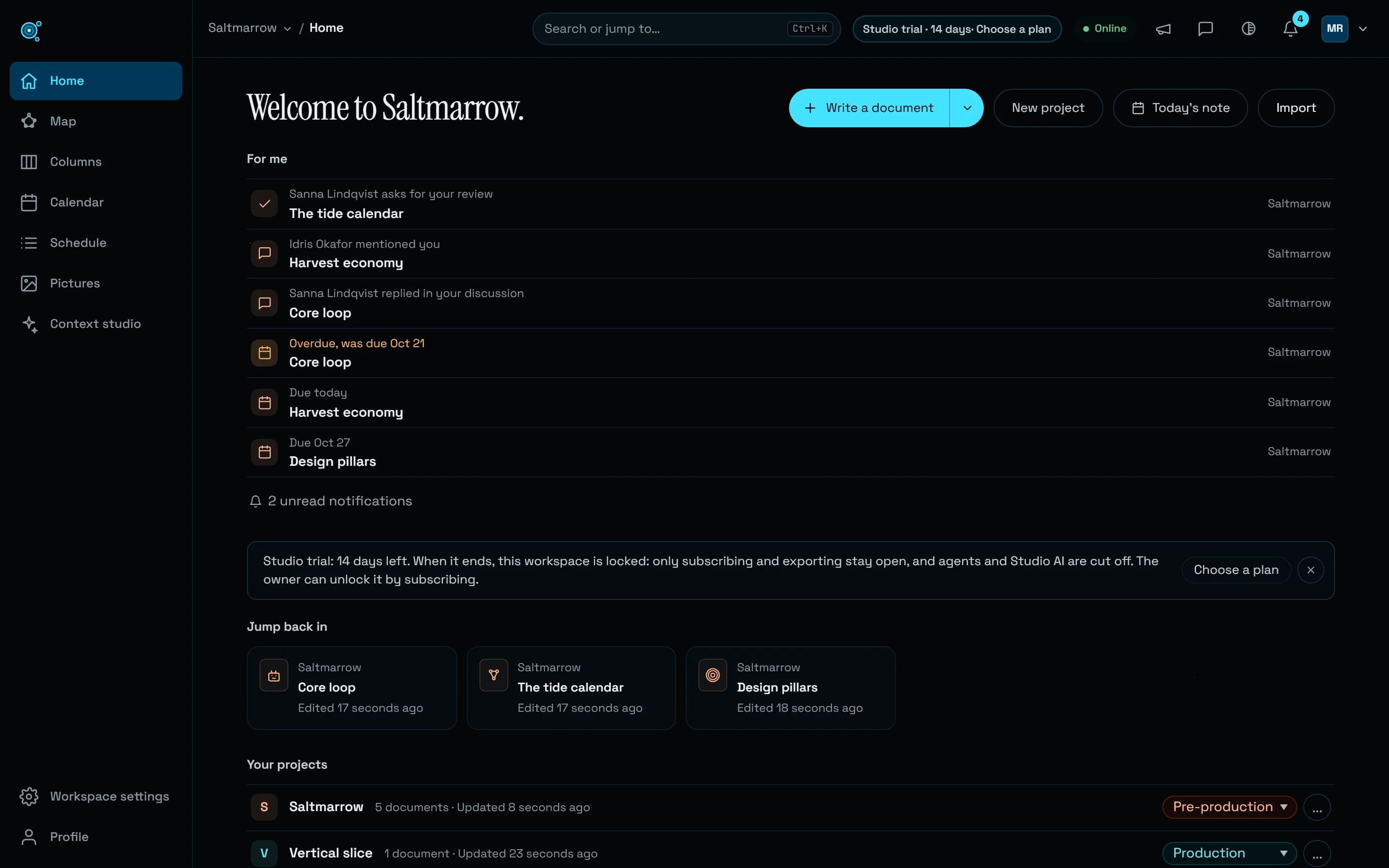Change the Production status dropdown

(x=1229, y=853)
